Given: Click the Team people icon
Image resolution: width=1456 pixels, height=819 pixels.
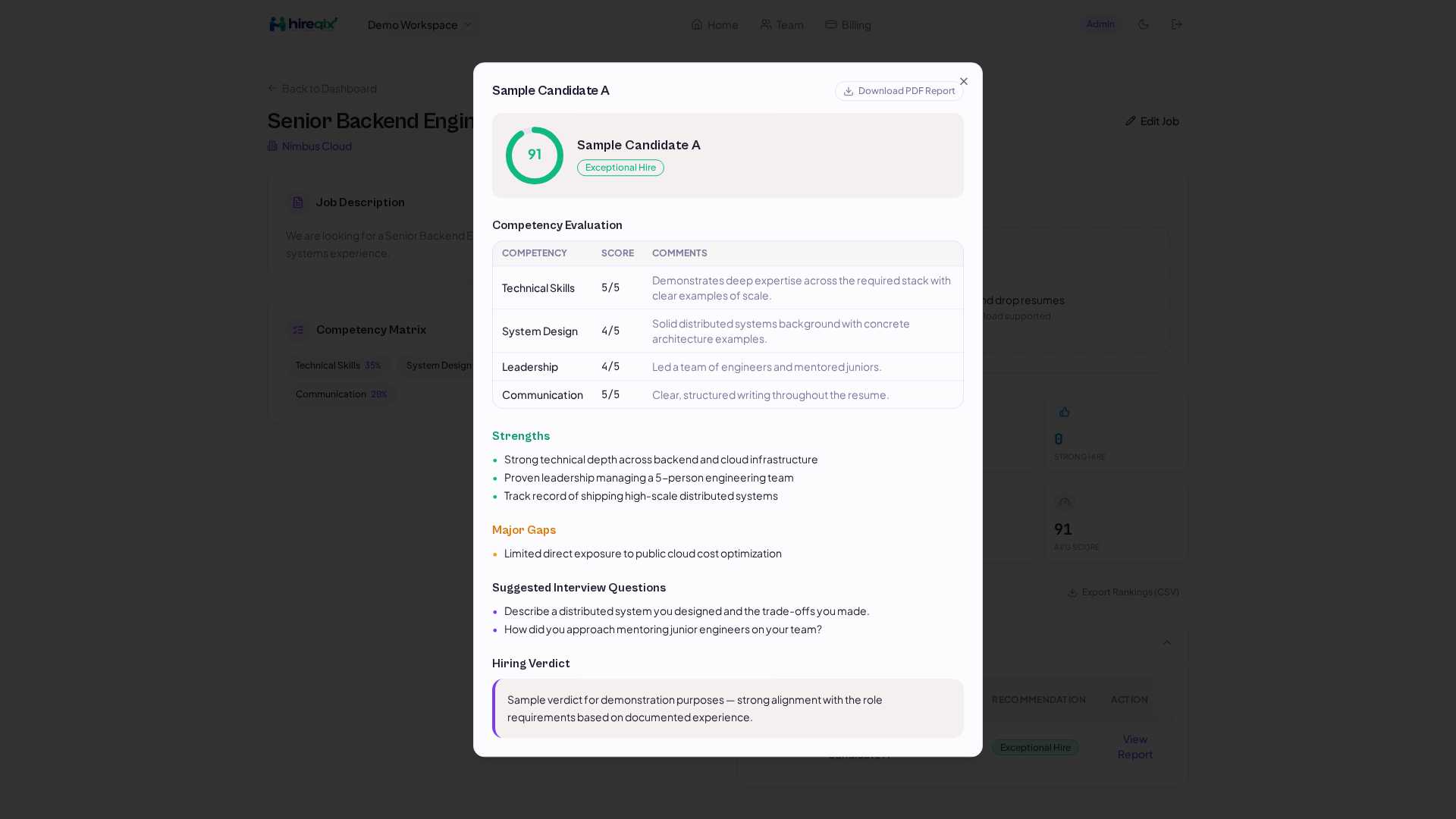Looking at the screenshot, I should click(766, 24).
